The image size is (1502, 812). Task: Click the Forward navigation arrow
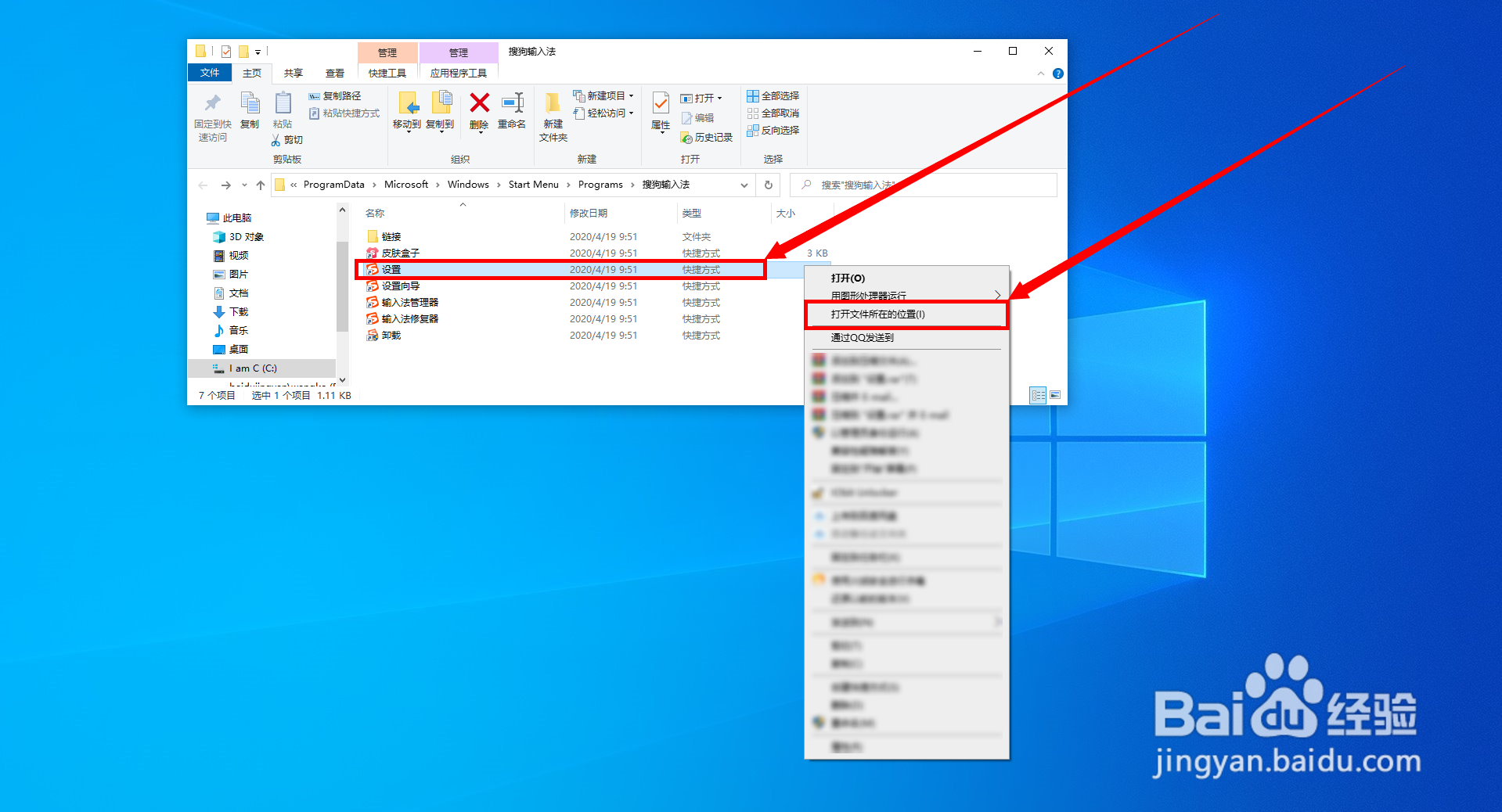tap(225, 185)
